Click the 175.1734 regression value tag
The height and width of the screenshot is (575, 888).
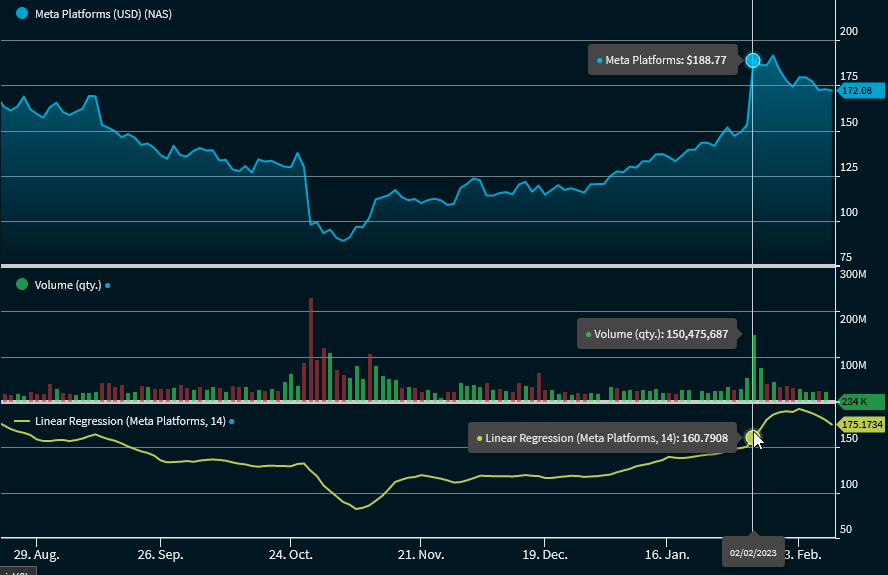(x=860, y=424)
